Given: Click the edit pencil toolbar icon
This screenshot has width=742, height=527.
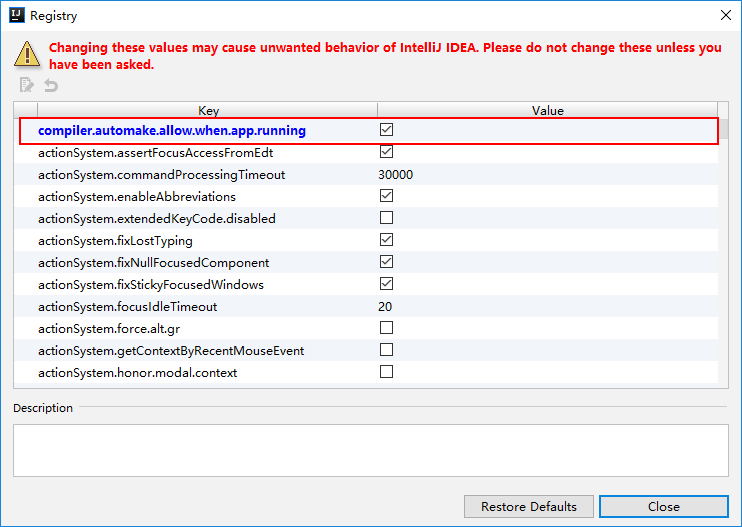Looking at the screenshot, I should click(27, 86).
